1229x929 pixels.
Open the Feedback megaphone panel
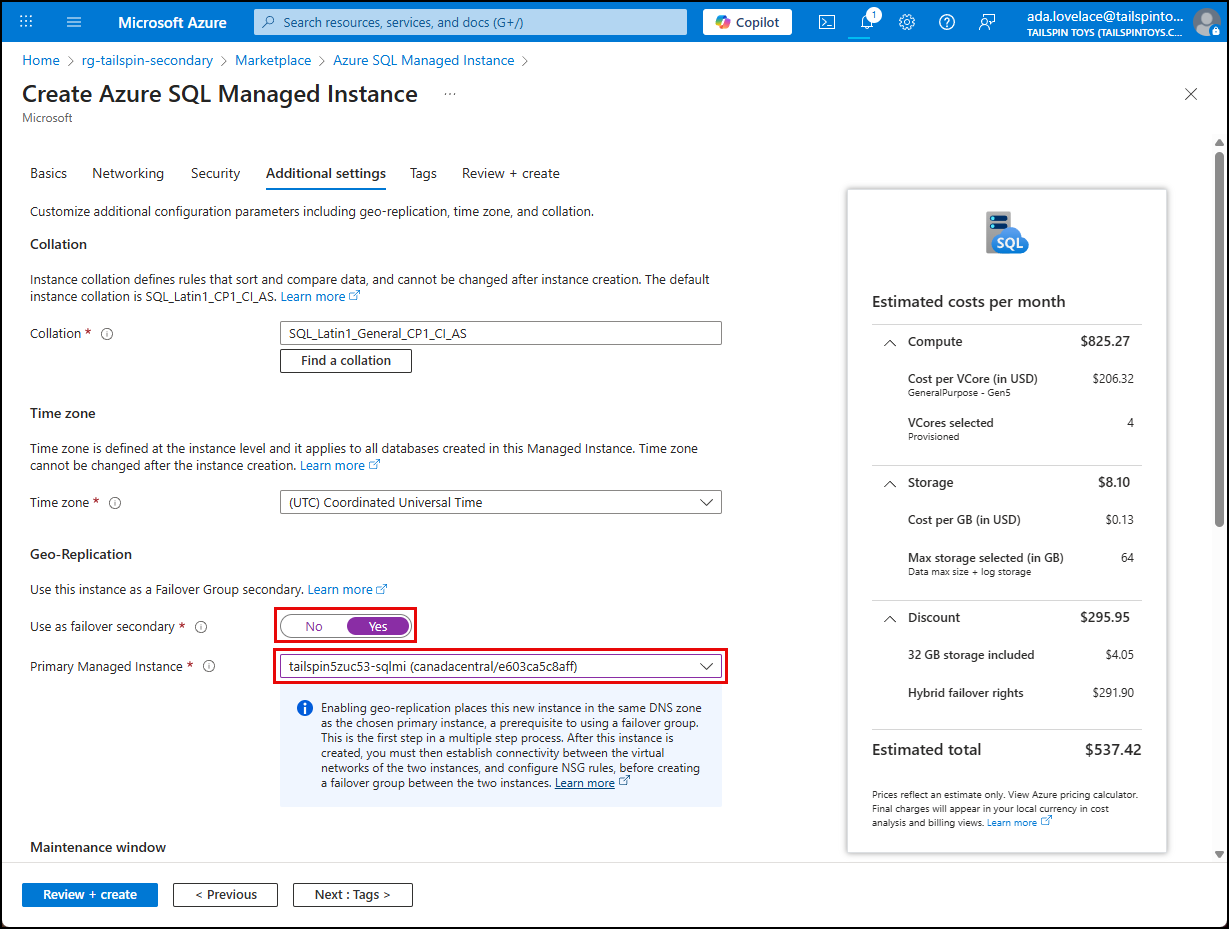[x=986, y=21]
